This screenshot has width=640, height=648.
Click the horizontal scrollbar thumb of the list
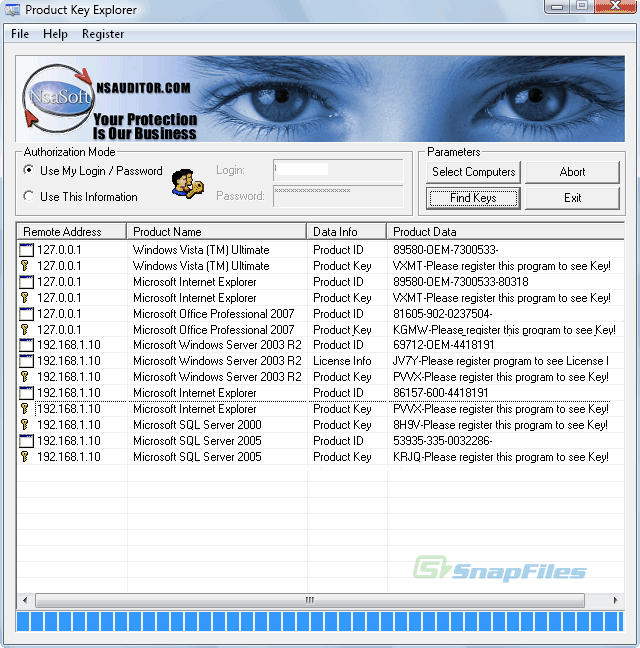[310, 600]
